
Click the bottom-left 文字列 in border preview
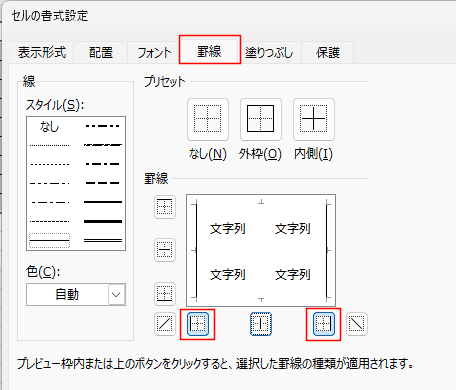(x=228, y=275)
